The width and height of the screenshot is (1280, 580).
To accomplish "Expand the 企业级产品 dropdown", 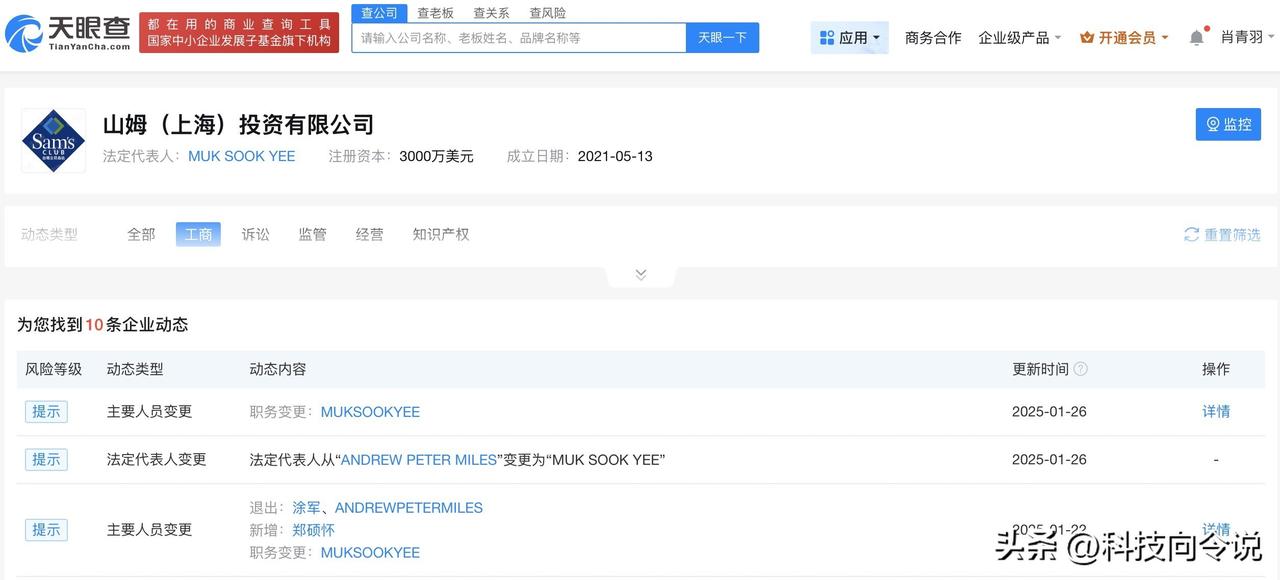I will click(x=1020, y=37).
